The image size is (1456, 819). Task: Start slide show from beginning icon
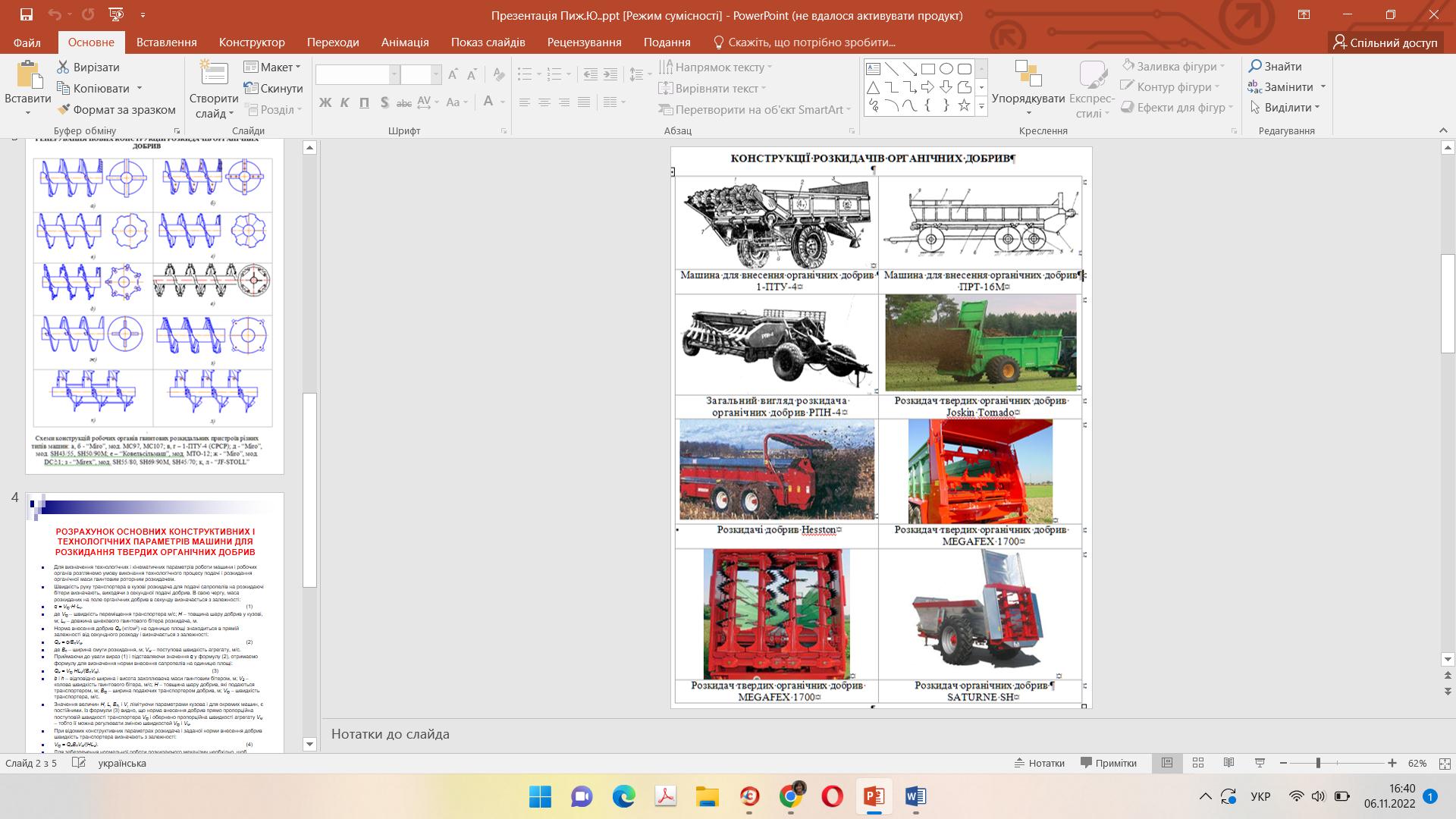[x=116, y=14]
